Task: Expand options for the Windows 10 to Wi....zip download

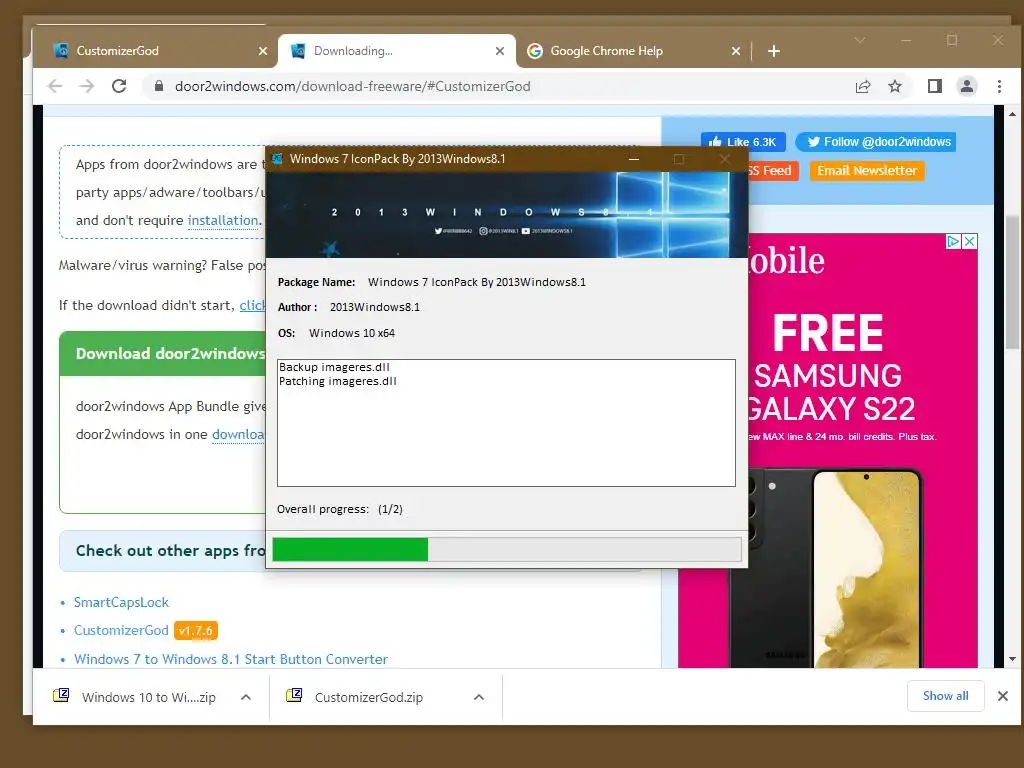Action: tap(246, 697)
